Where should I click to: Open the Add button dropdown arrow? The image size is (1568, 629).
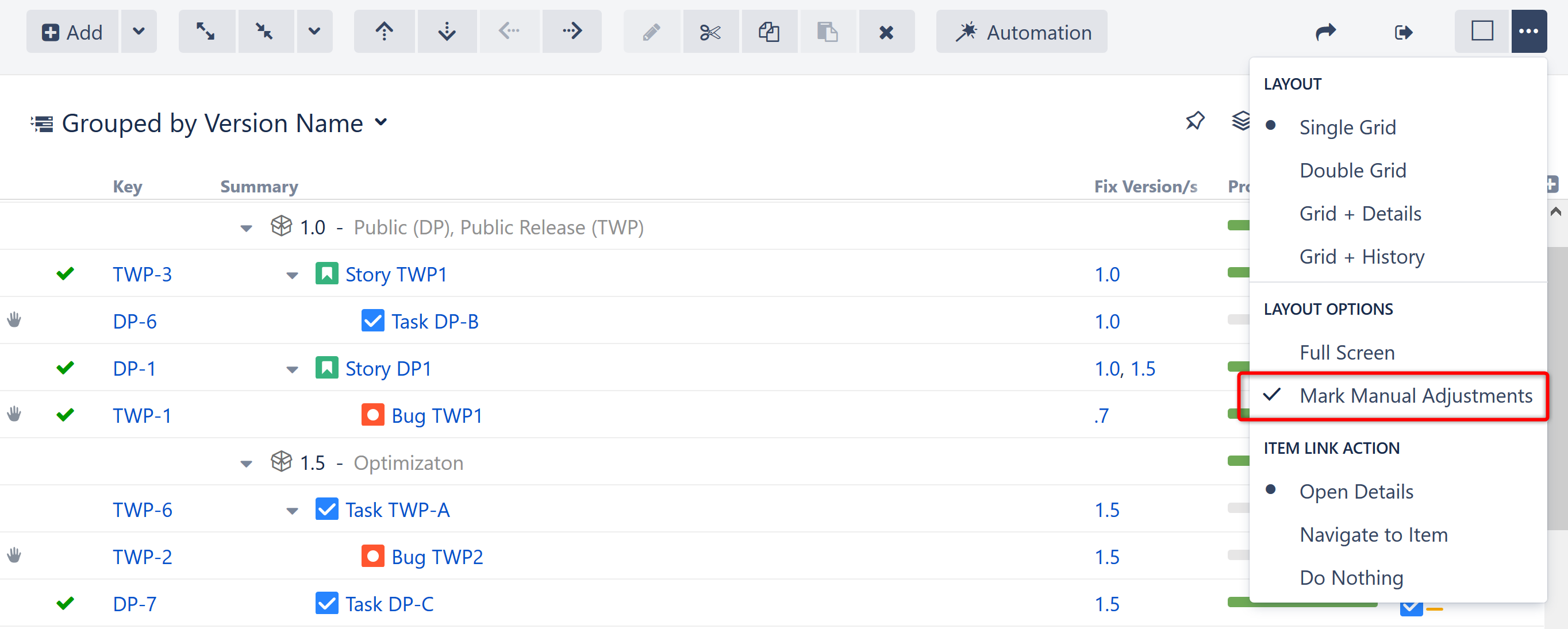(139, 32)
